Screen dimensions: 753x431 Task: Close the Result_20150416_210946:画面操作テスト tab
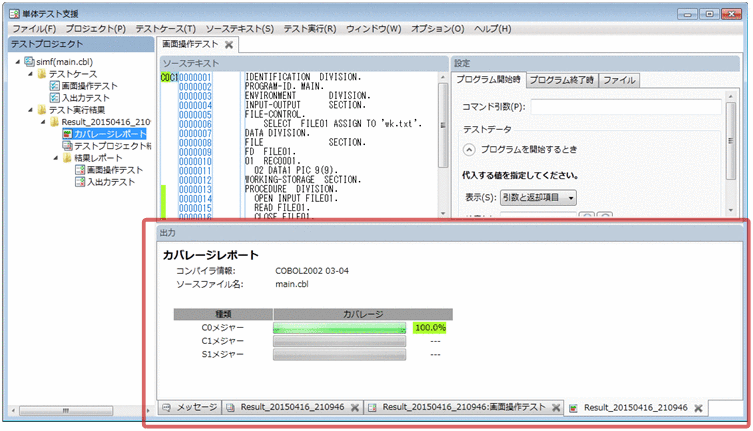pos(556,408)
